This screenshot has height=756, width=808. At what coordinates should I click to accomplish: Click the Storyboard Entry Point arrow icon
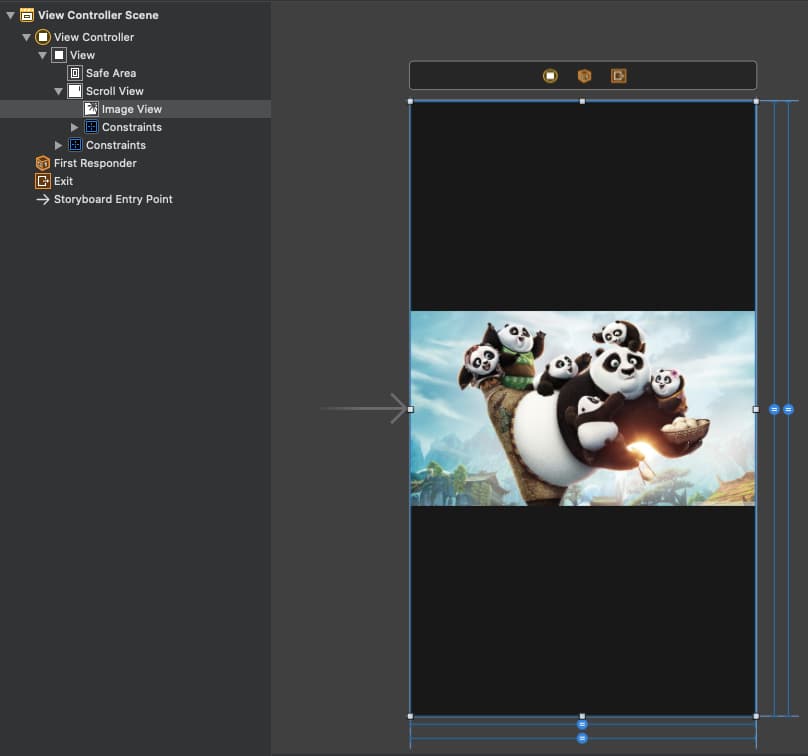[43, 199]
